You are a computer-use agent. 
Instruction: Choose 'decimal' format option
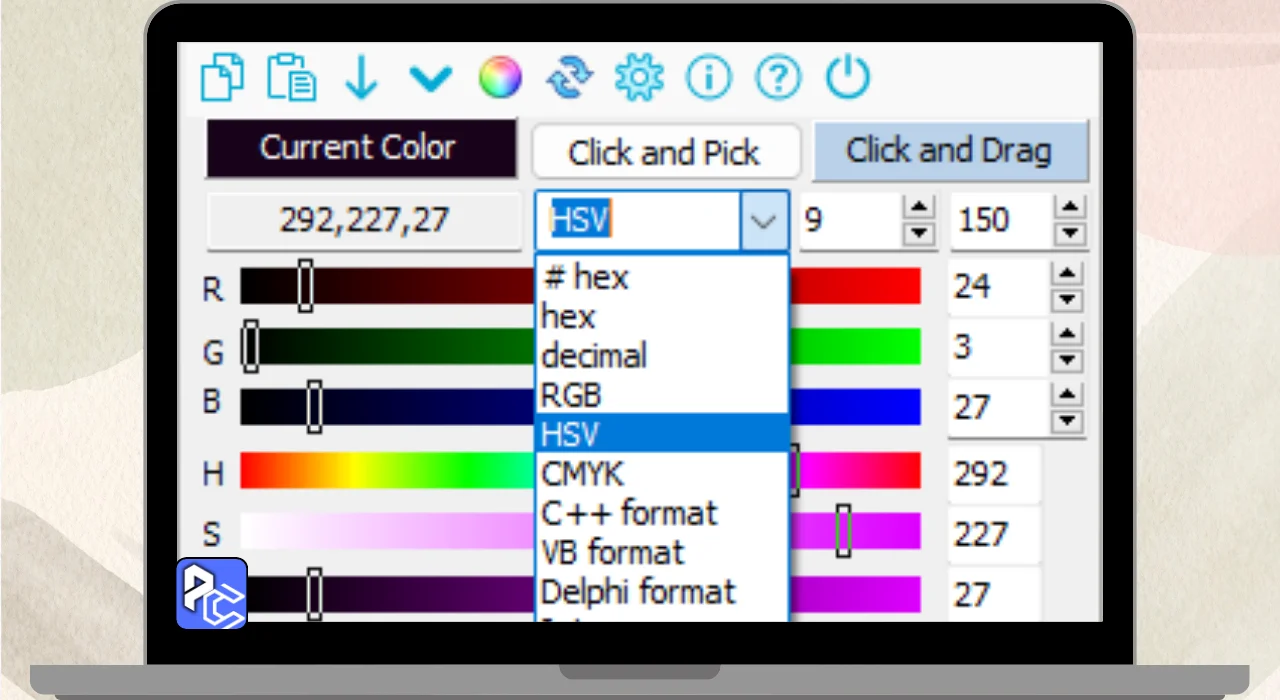coord(662,356)
